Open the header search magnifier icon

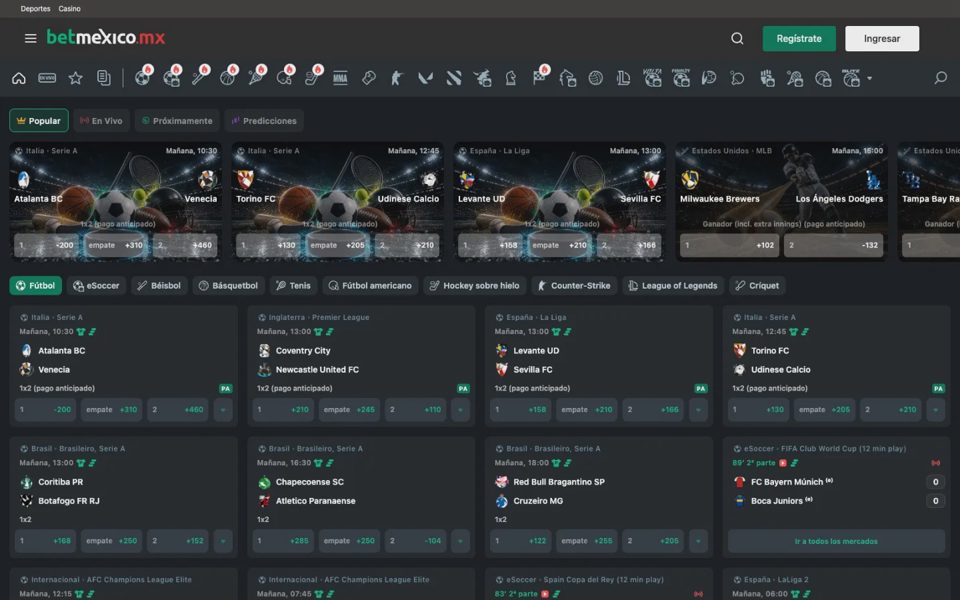[x=737, y=39]
